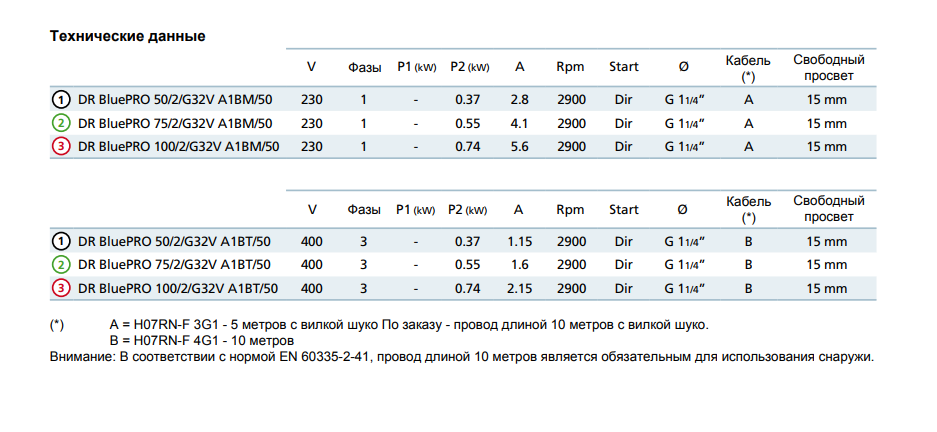Click the Внимание warning note line
This screenshot has height=432, width=937.
click(x=461, y=356)
